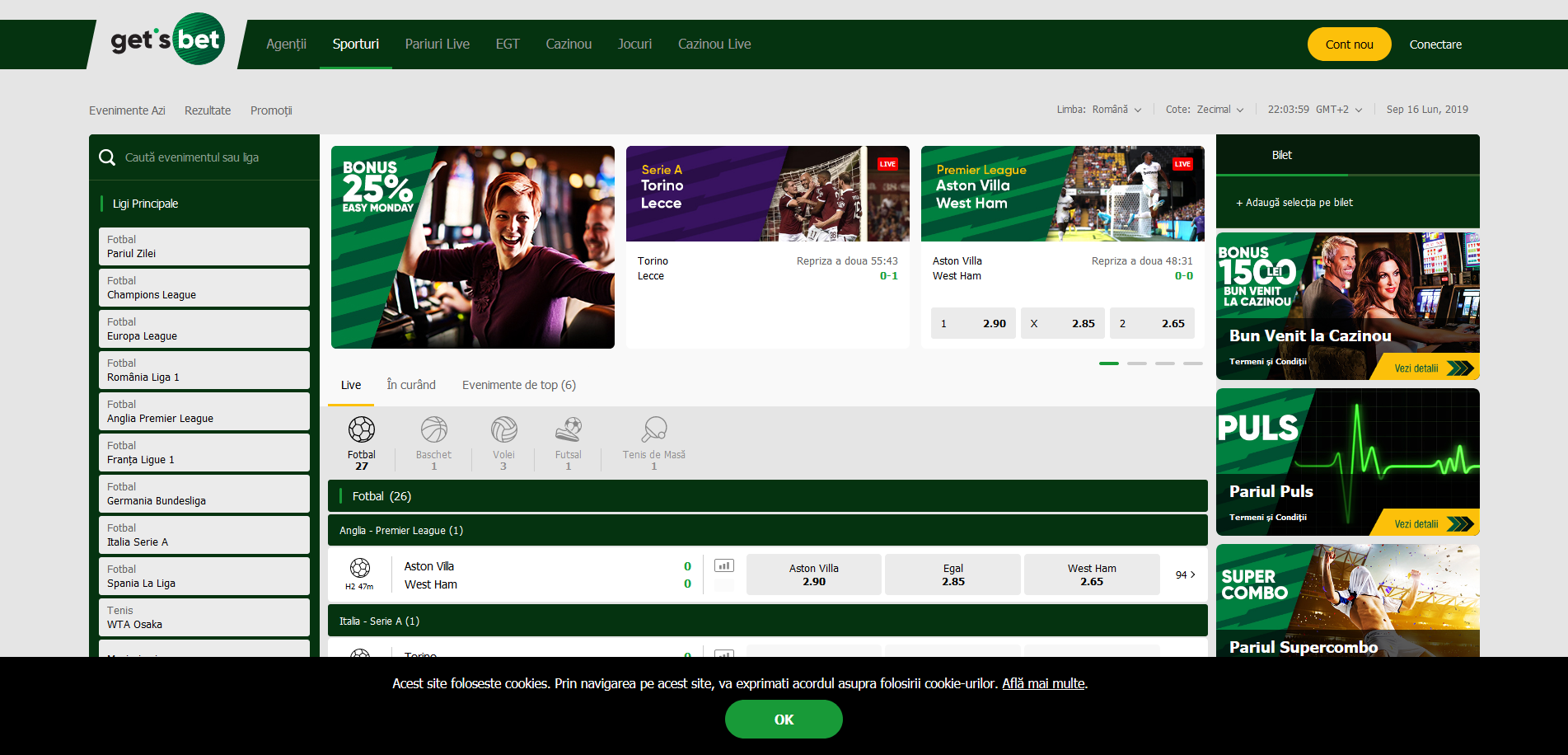Go to fourth carousel slide indicator

pyautogui.click(x=1193, y=363)
